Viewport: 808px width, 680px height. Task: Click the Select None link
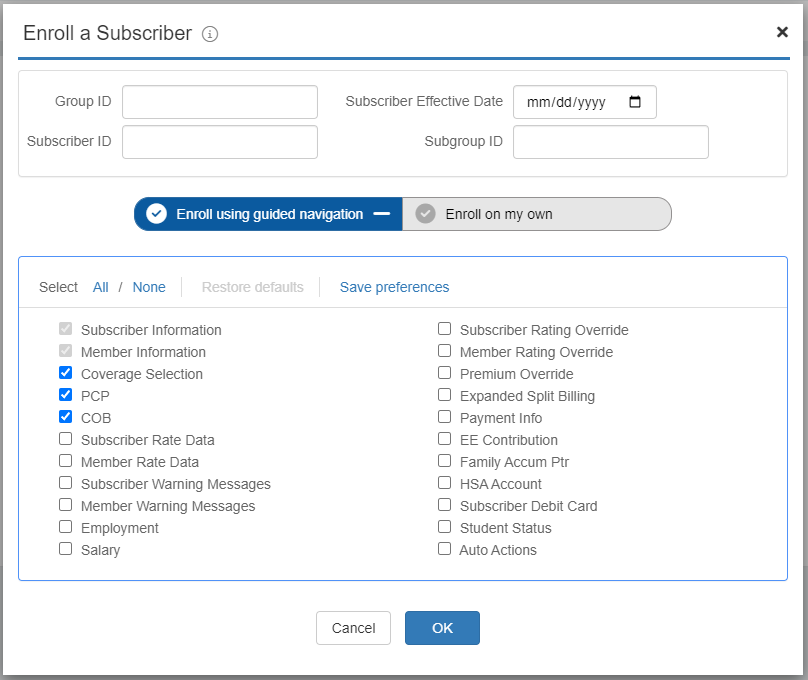pyautogui.click(x=149, y=287)
